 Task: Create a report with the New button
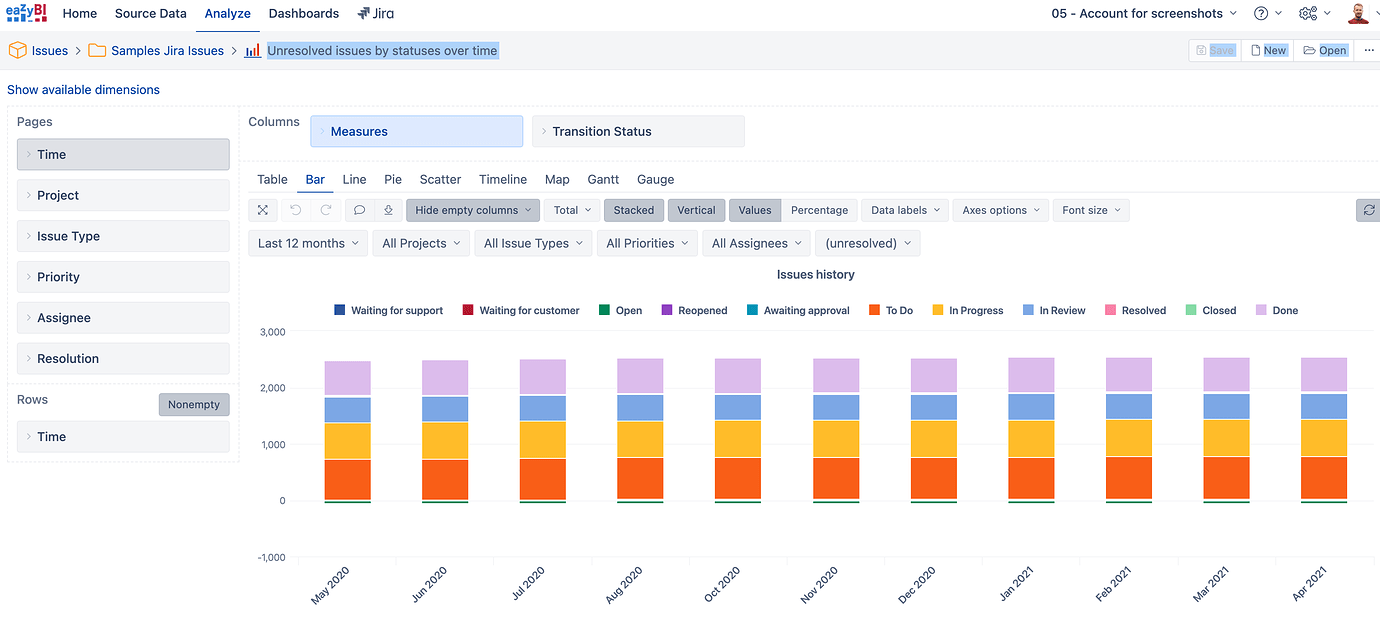click(x=1267, y=49)
